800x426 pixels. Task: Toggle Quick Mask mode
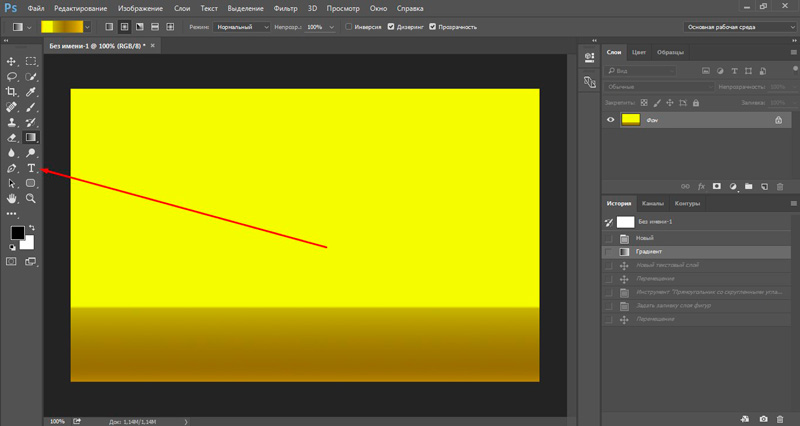pos(11,261)
